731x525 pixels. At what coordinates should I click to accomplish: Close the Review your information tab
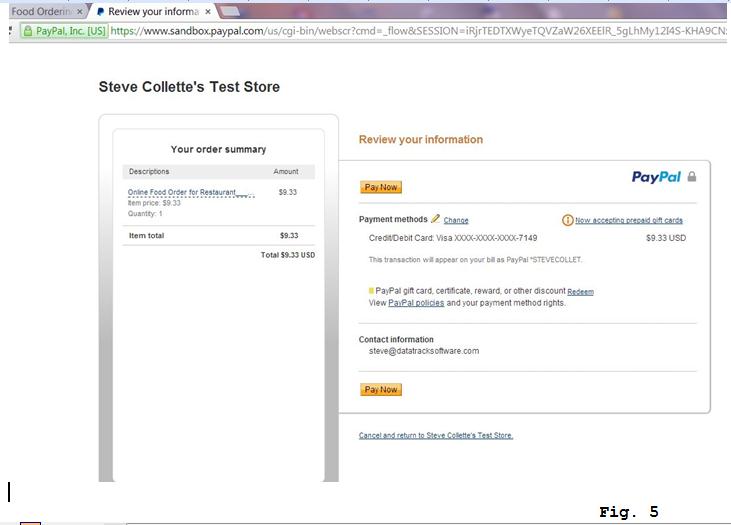tap(208, 12)
